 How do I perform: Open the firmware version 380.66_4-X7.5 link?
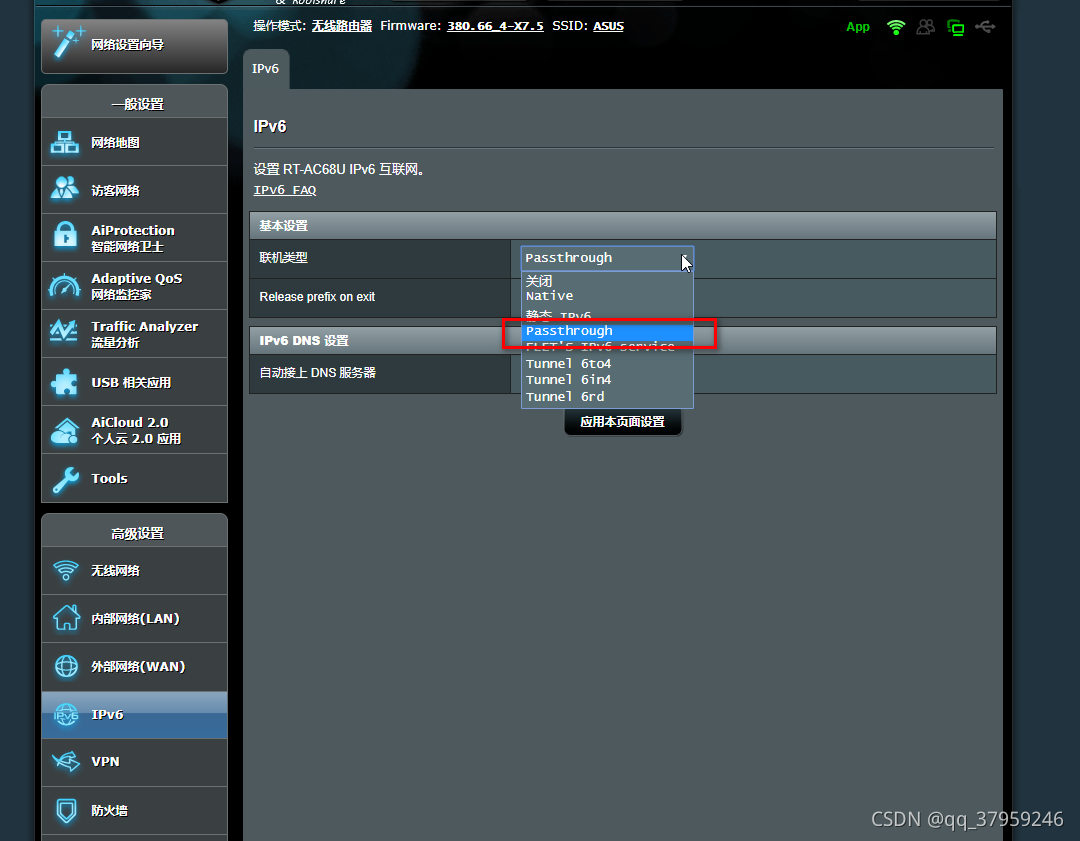[495, 26]
